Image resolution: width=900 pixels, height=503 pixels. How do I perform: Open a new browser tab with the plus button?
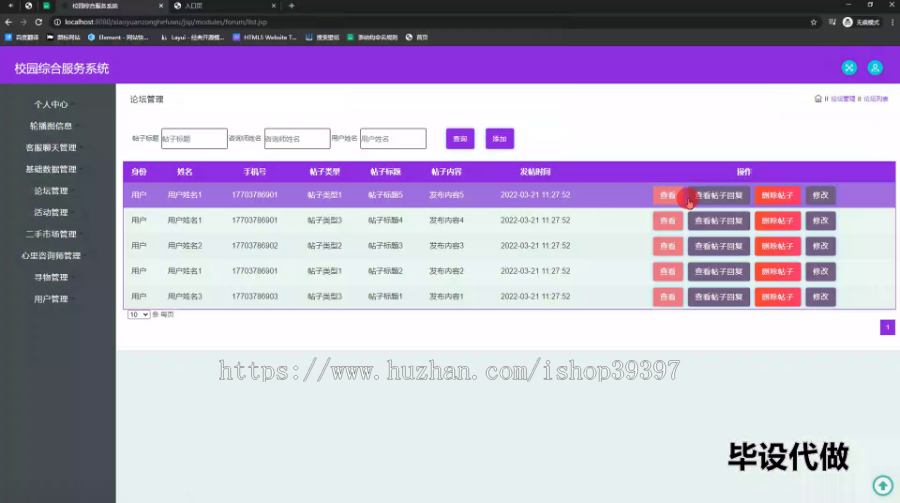(292, 6)
